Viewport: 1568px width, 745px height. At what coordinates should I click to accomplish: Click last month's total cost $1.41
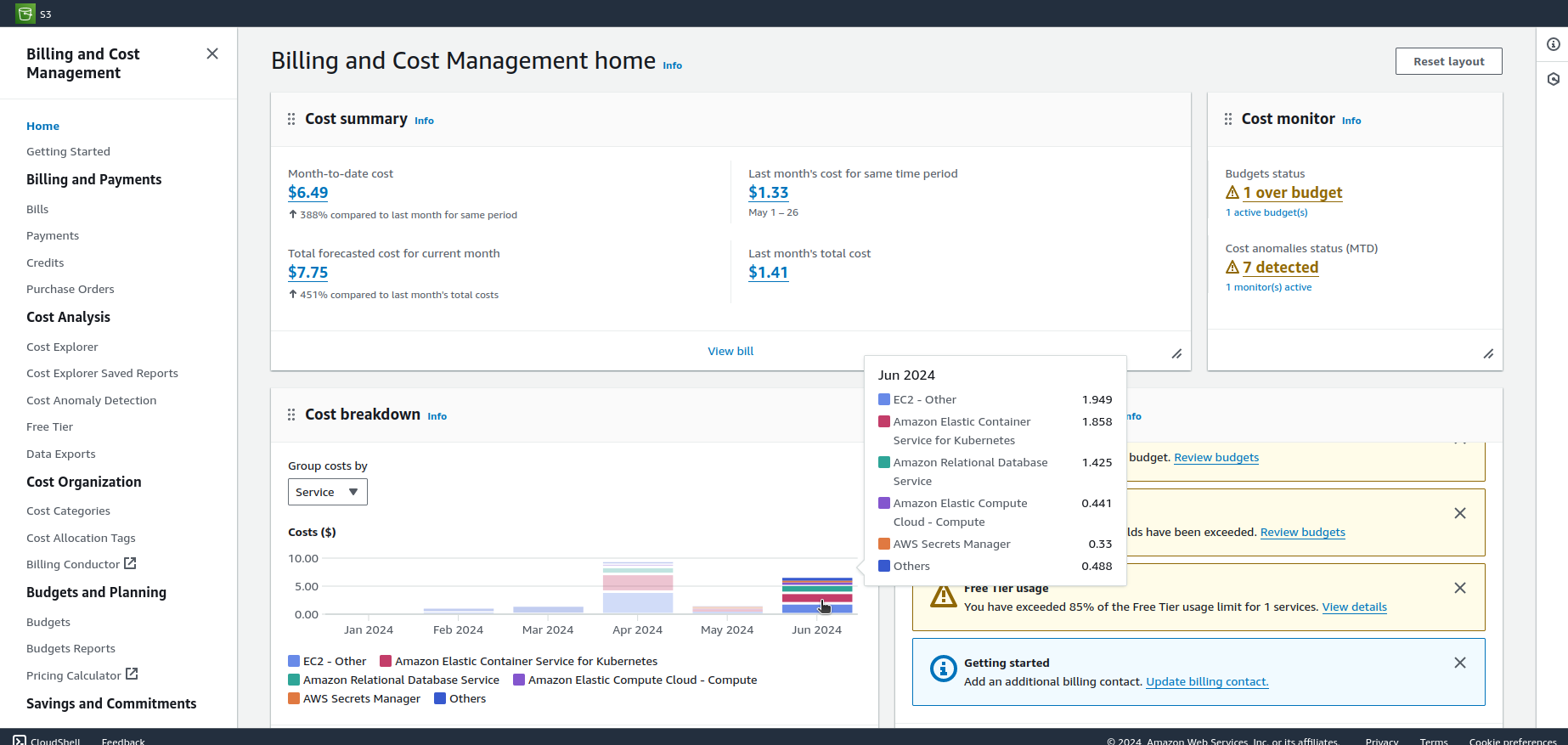(x=768, y=273)
